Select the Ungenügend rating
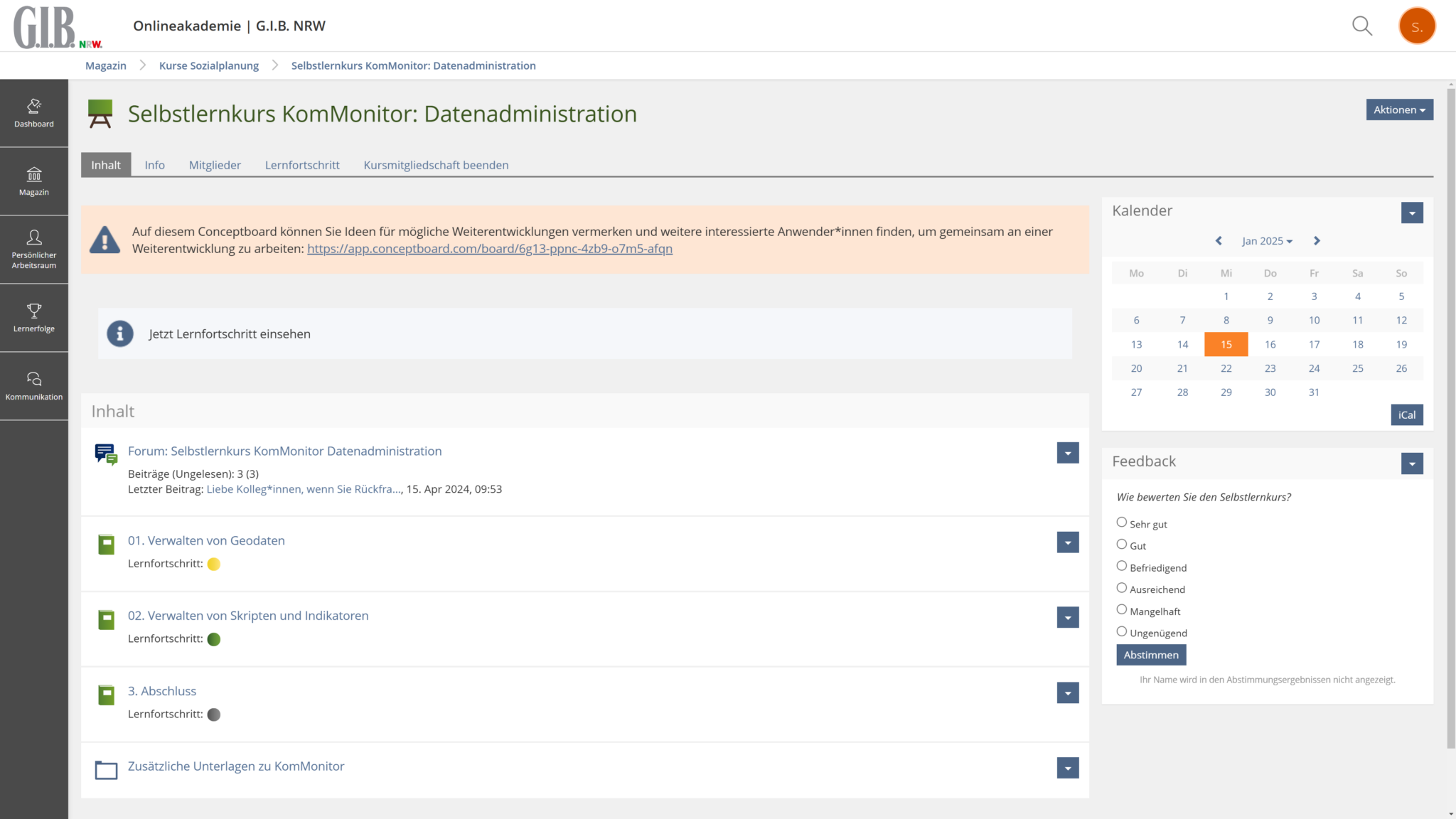Viewport: 1456px width, 819px height. tap(1122, 631)
